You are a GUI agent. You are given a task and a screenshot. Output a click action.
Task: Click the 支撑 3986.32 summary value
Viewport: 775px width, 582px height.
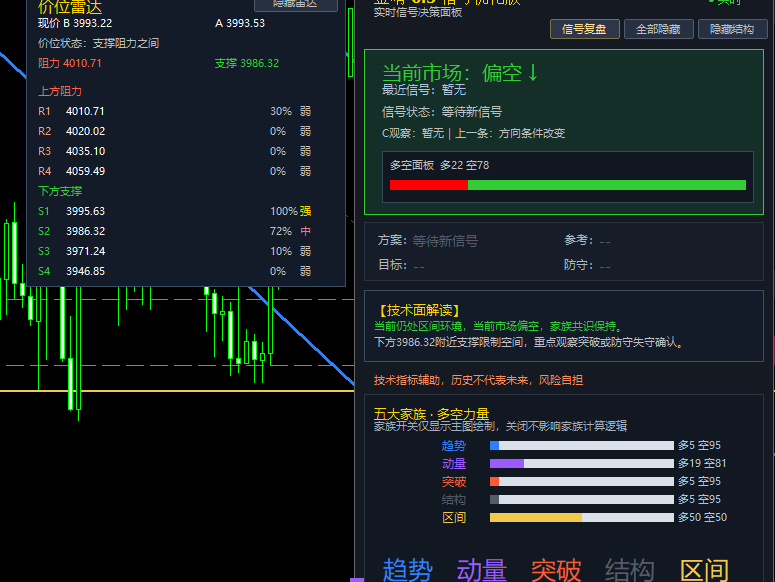[247, 63]
